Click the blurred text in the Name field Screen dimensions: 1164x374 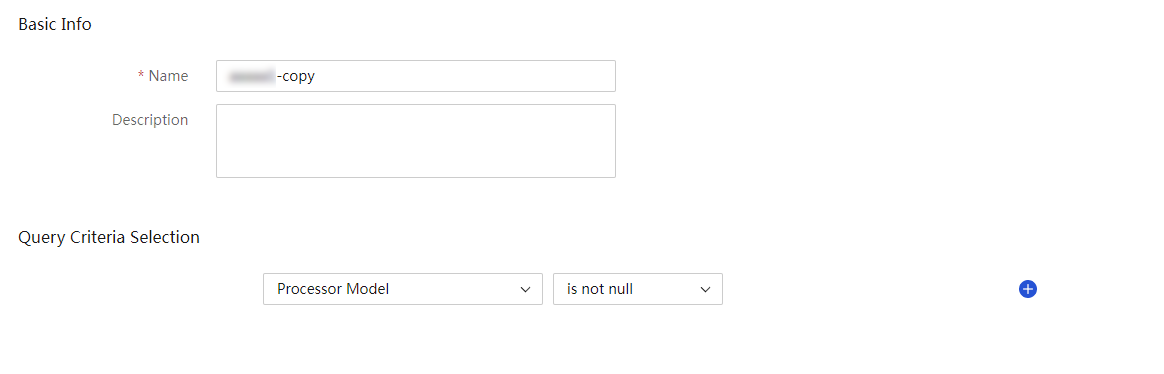[251, 76]
